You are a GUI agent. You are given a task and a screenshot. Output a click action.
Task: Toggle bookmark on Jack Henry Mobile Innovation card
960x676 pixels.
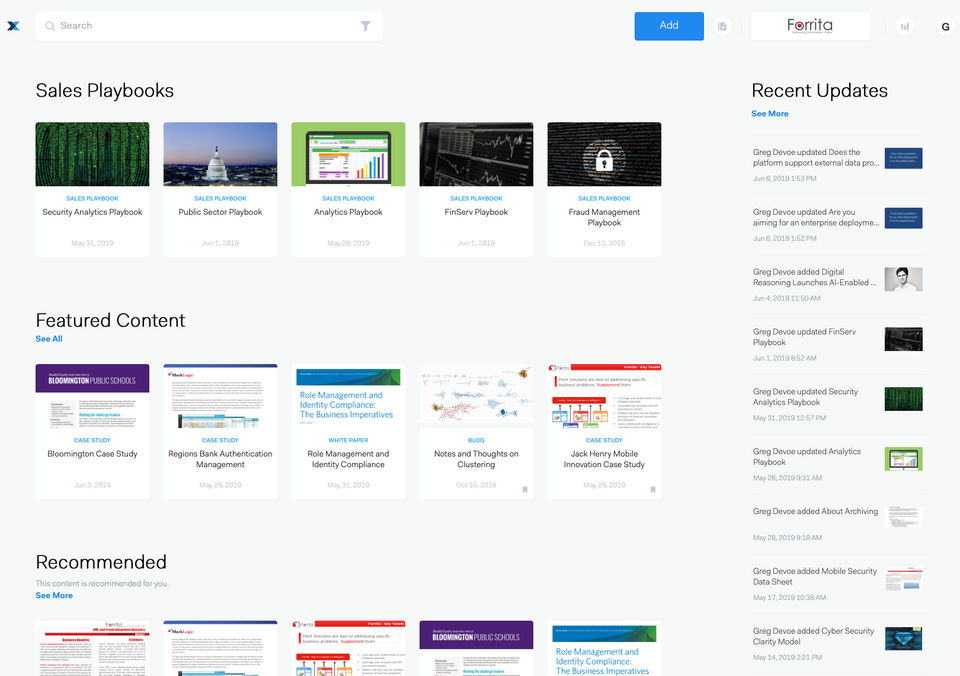click(x=653, y=489)
